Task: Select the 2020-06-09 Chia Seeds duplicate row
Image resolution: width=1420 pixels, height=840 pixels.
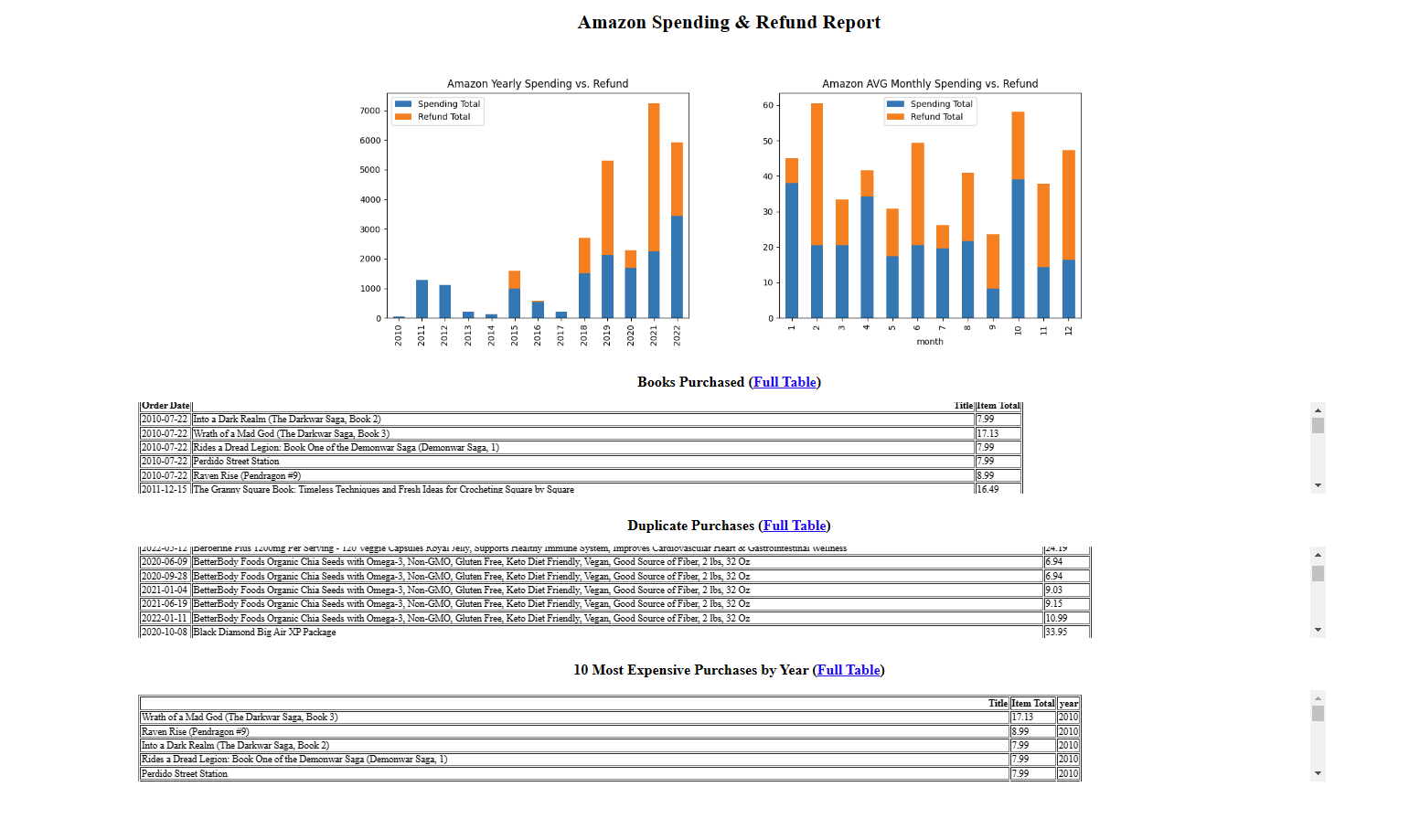Action: coord(614,562)
